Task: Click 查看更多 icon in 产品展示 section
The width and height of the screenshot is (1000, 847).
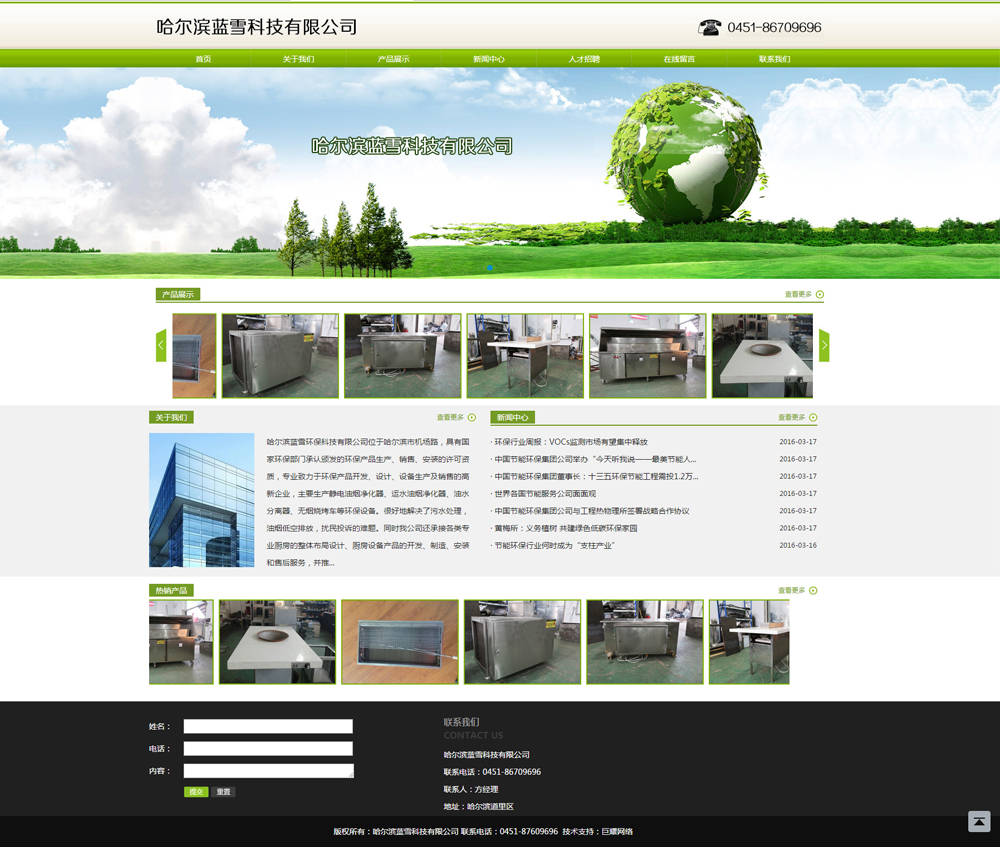Action: pos(820,295)
